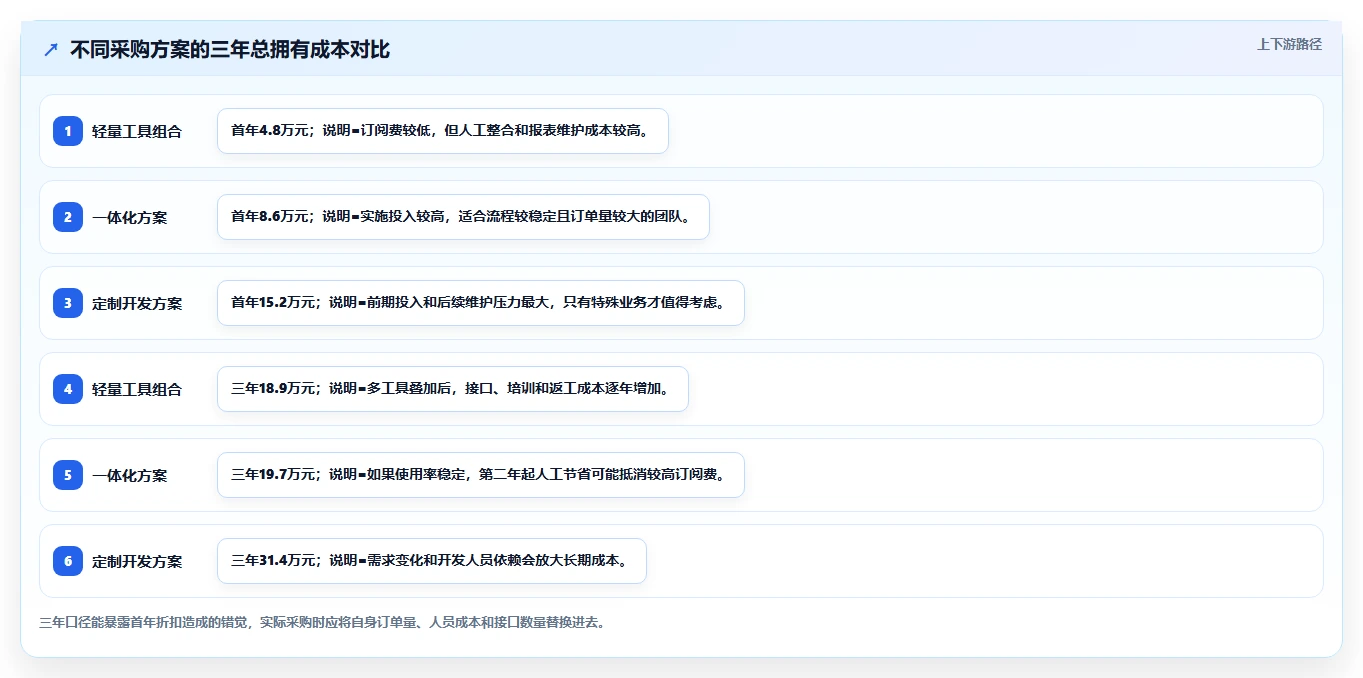Click 一体化方案 label in row 5

point(130,475)
